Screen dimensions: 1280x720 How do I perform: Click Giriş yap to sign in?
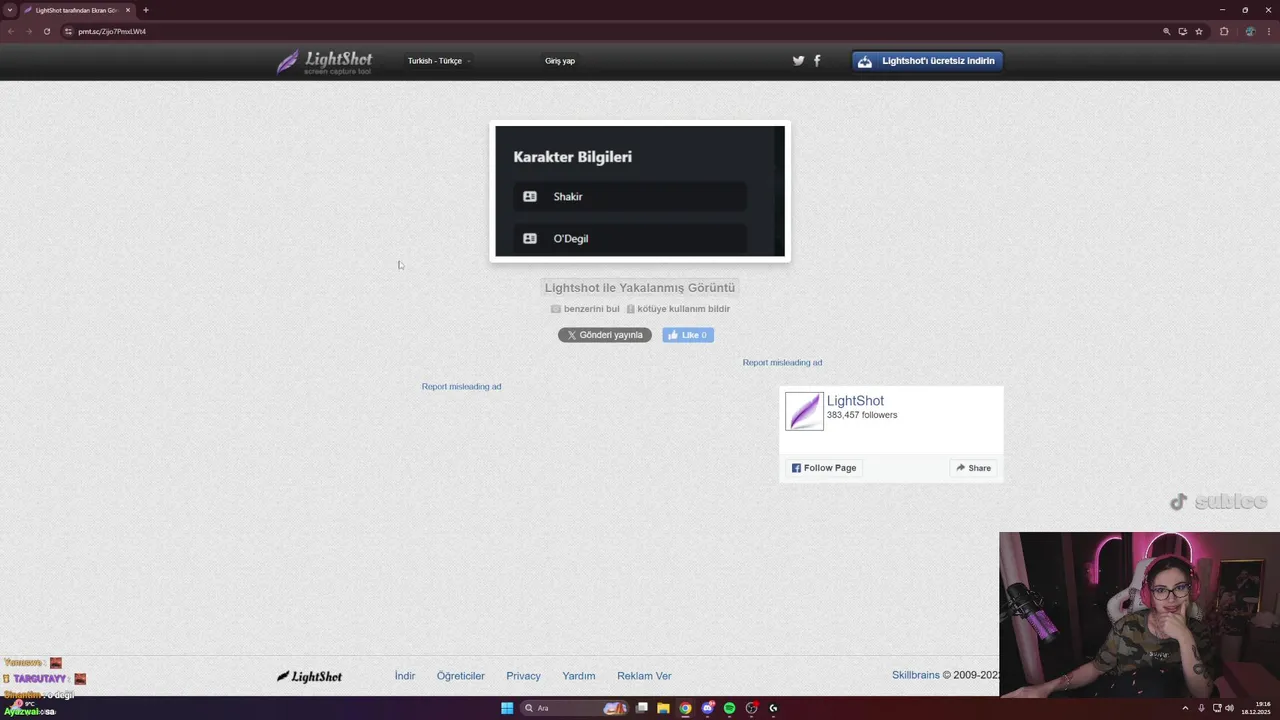click(560, 61)
